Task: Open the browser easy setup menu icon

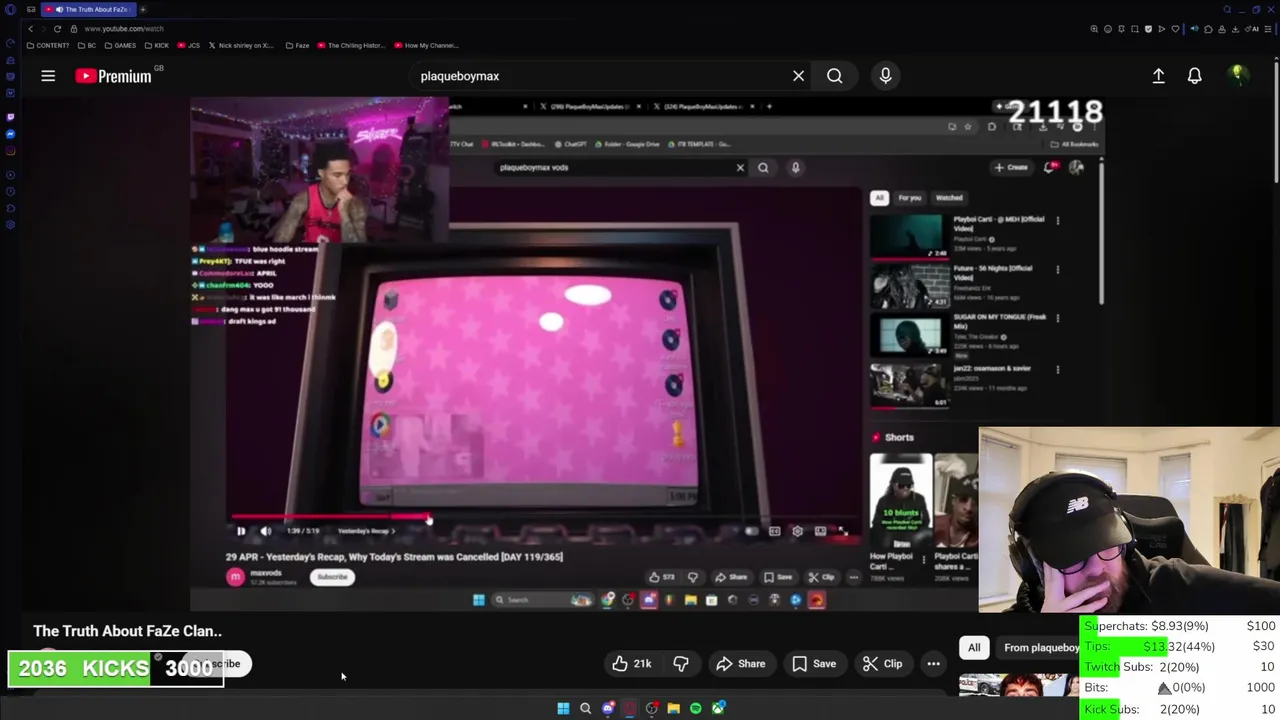Action: click(1268, 29)
